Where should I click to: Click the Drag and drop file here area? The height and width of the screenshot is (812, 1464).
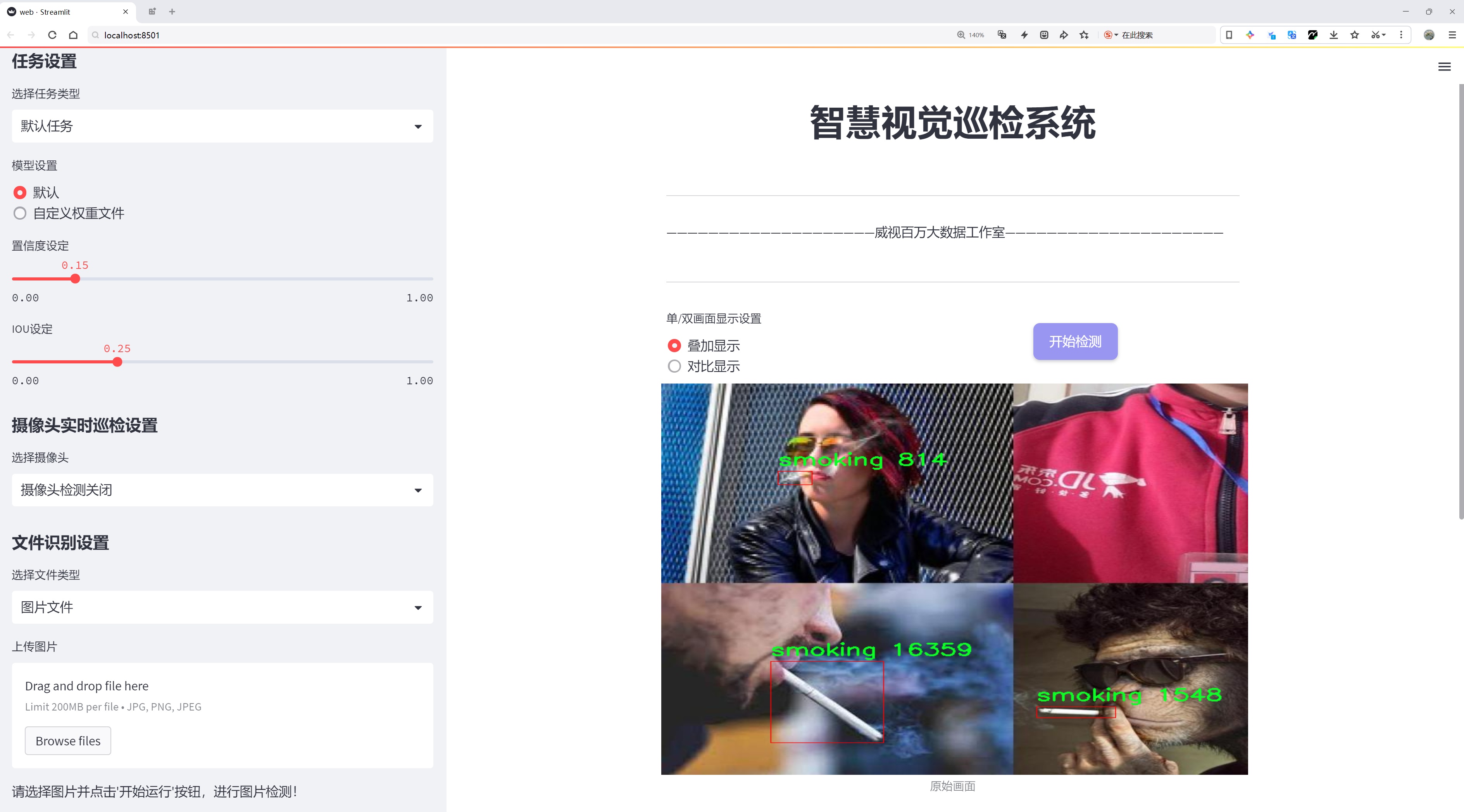222,716
